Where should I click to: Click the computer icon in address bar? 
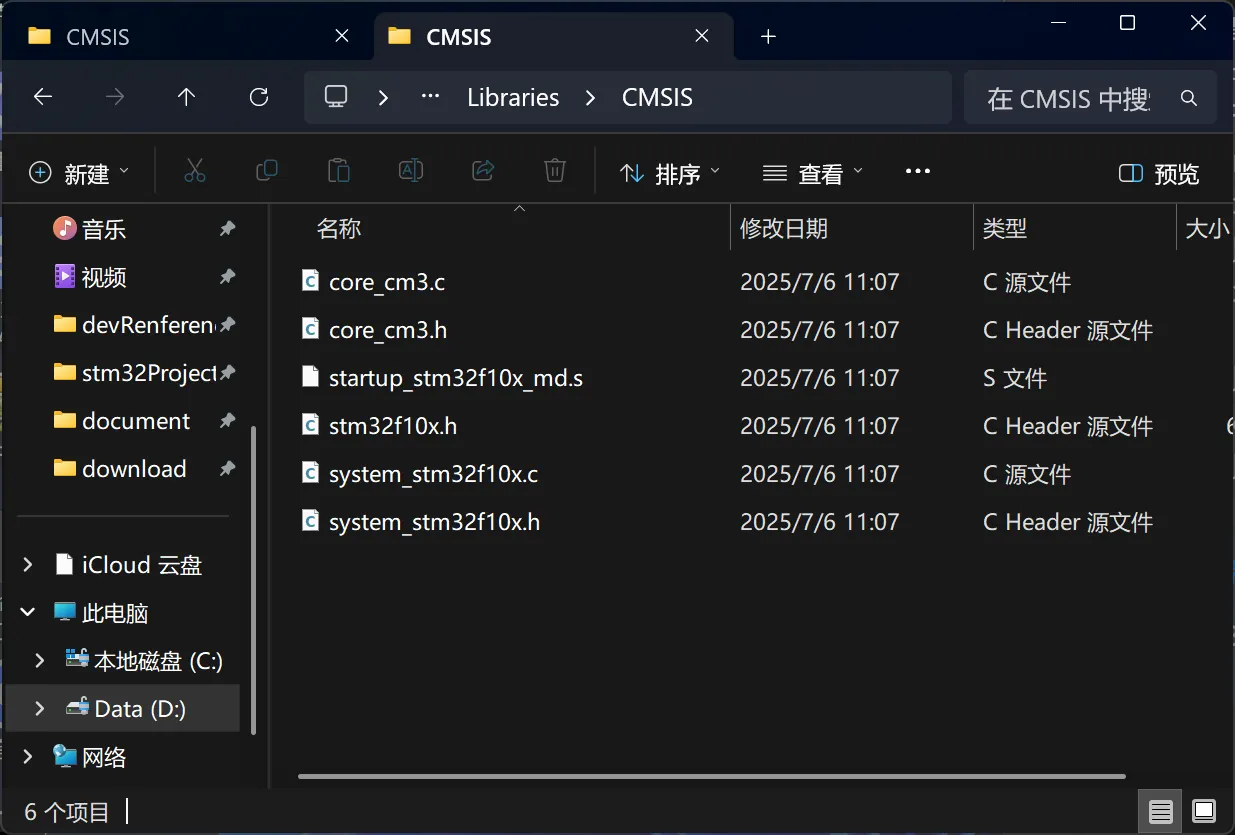click(x=336, y=97)
